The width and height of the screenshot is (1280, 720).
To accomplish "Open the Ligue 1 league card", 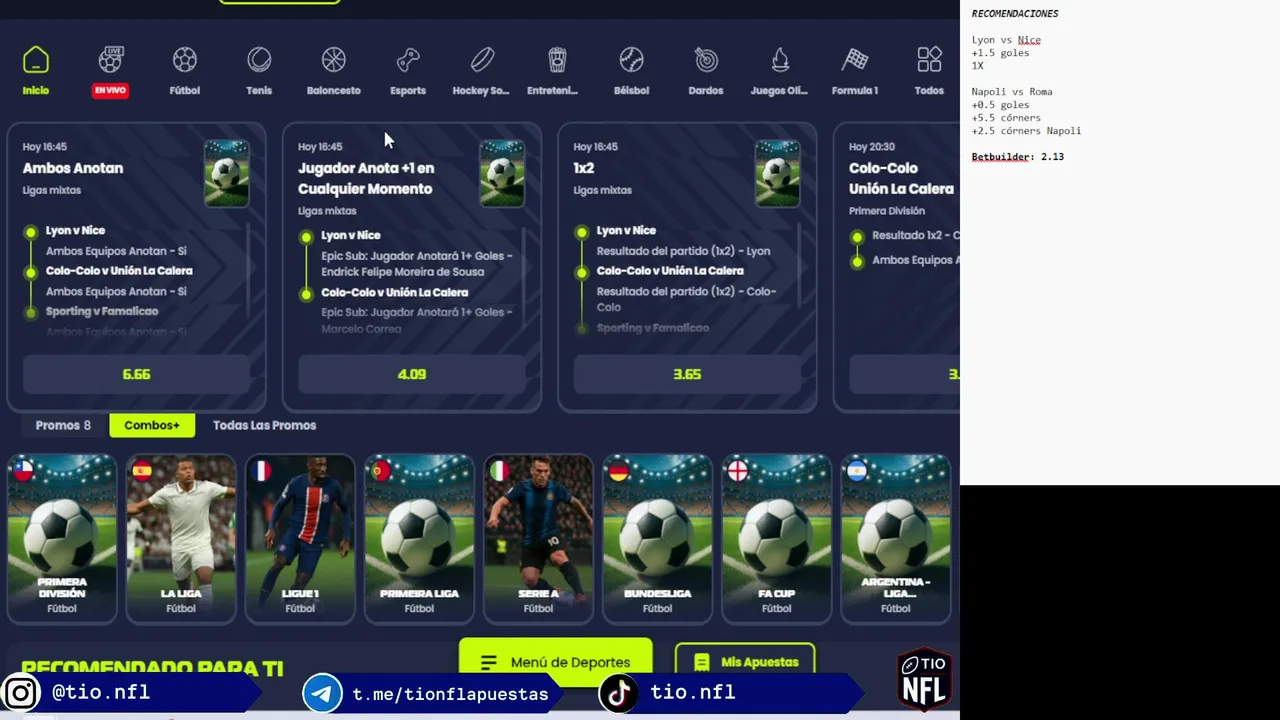I will point(300,538).
